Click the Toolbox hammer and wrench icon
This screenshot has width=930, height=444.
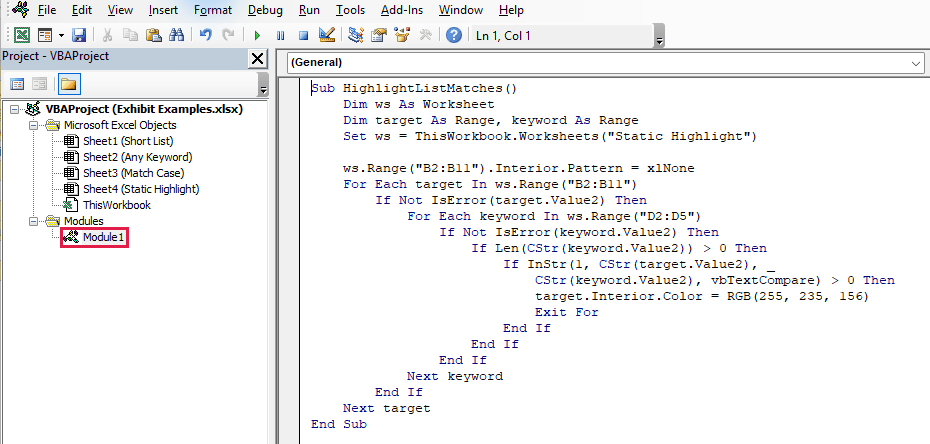(x=425, y=36)
